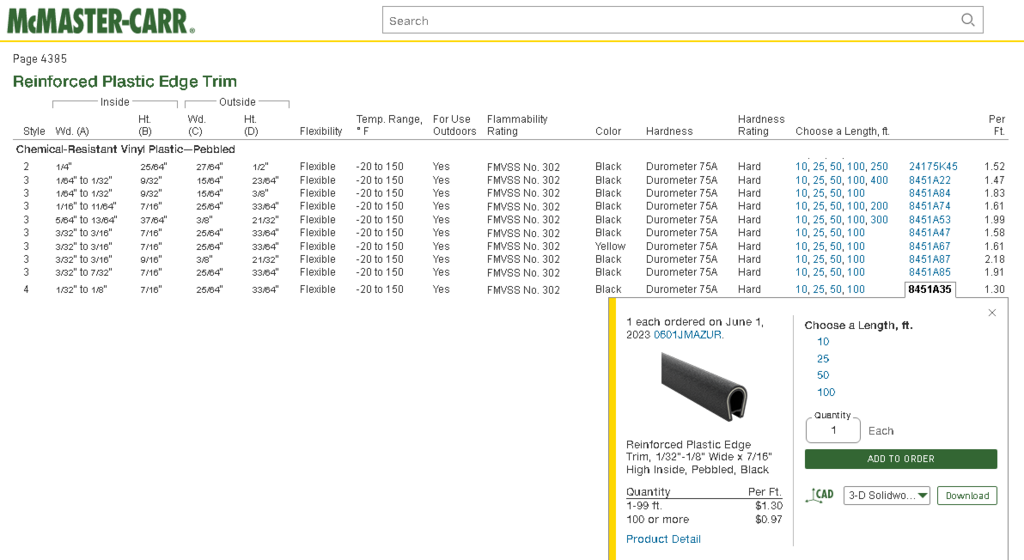The image size is (1024, 560).
Task: Select 25 ft length in popup
Action: tap(823, 359)
